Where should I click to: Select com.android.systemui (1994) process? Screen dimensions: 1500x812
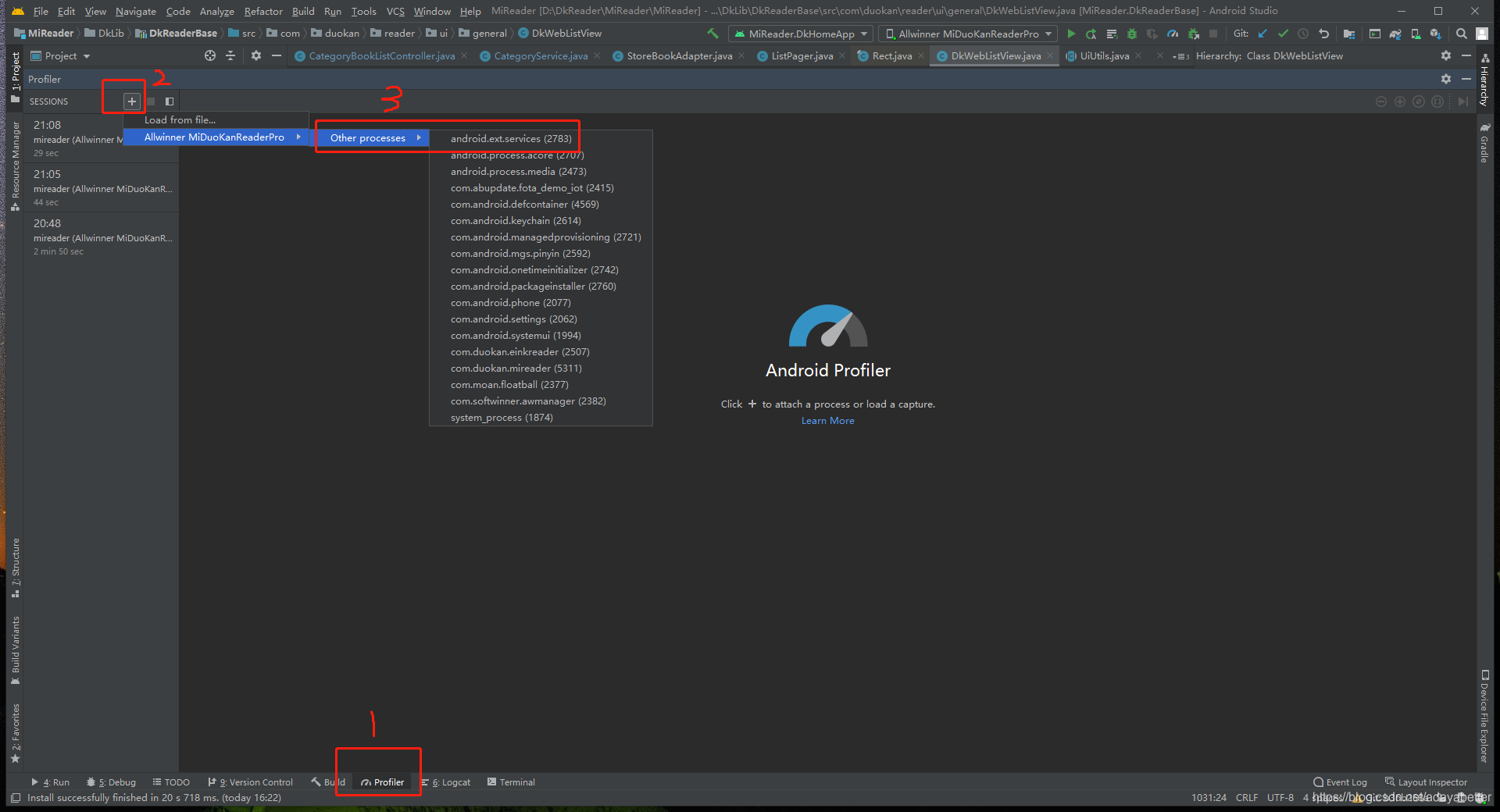coord(541,336)
